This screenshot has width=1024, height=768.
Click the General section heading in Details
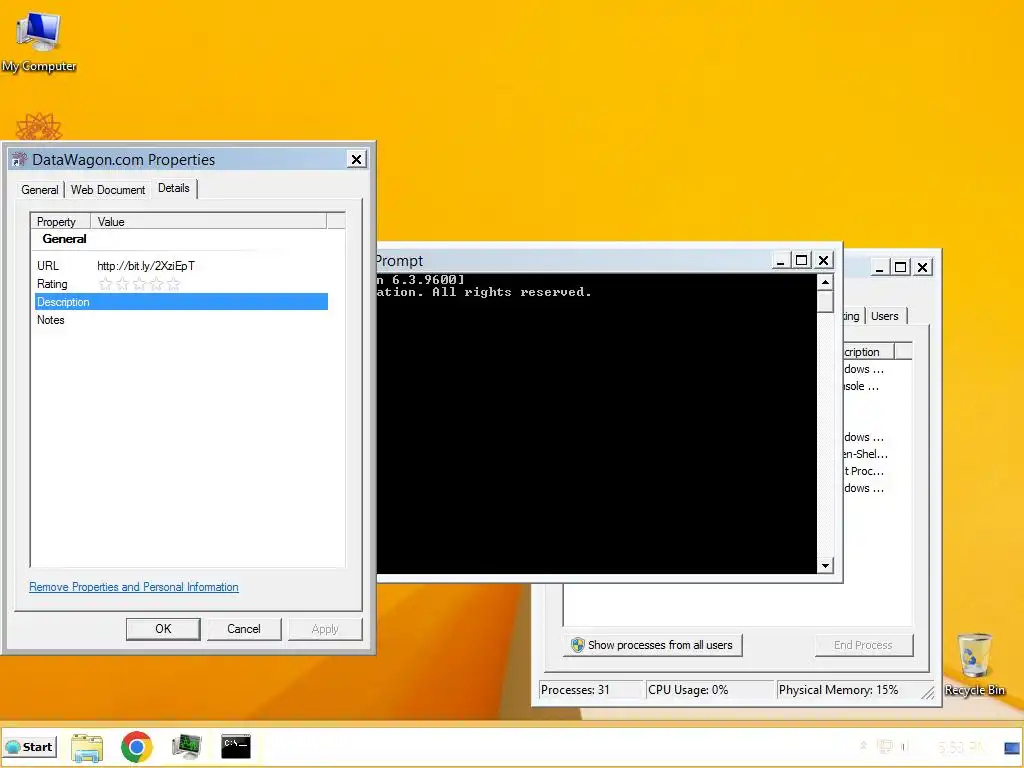(x=64, y=239)
